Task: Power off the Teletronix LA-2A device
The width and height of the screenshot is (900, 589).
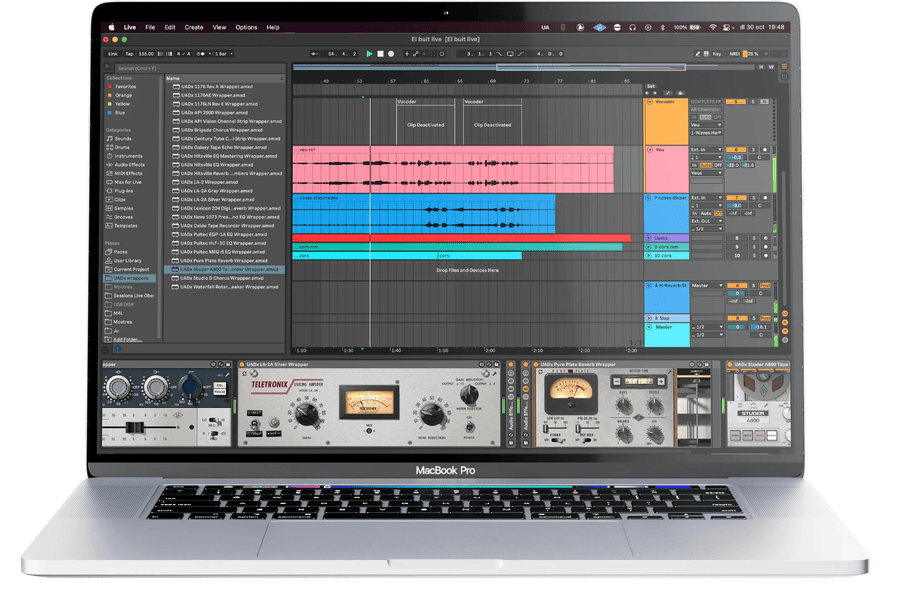Action: 470,425
